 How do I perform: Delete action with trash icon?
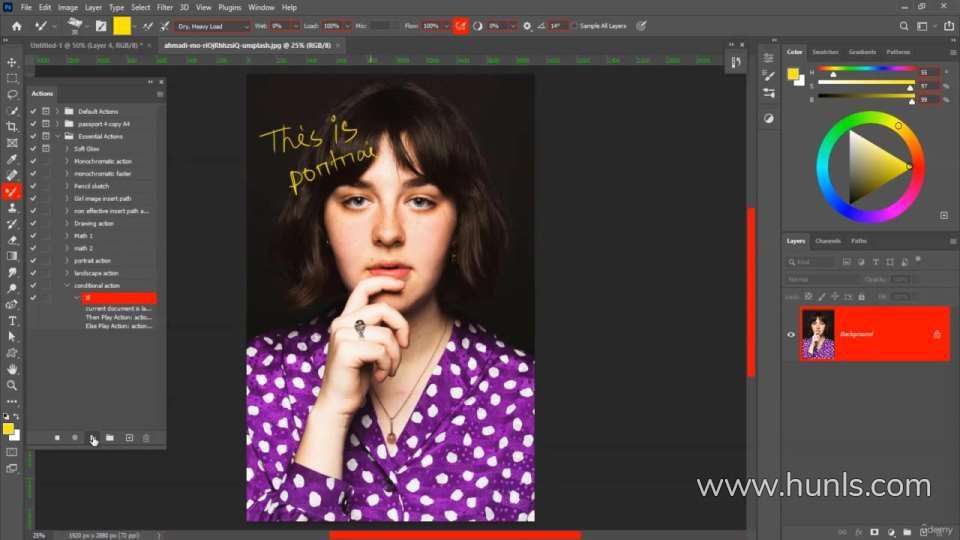(x=146, y=438)
